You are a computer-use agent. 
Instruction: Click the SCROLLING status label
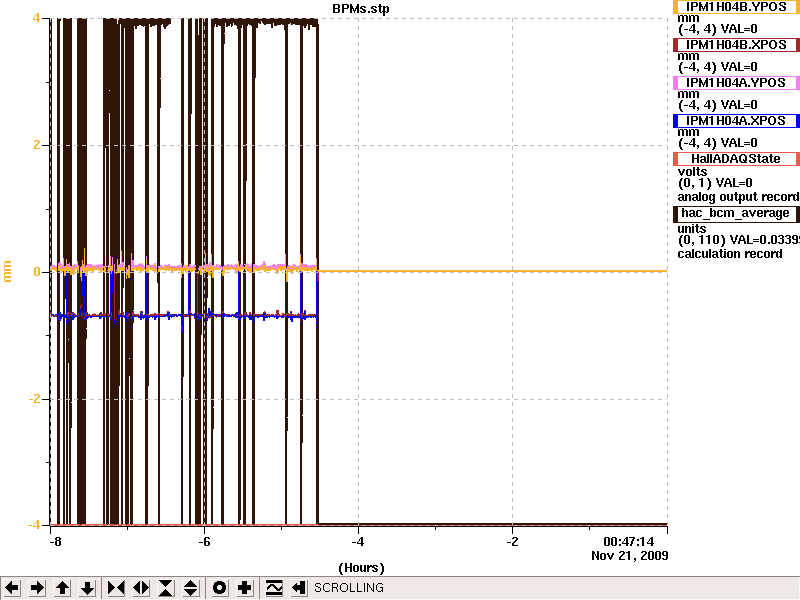click(349, 588)
